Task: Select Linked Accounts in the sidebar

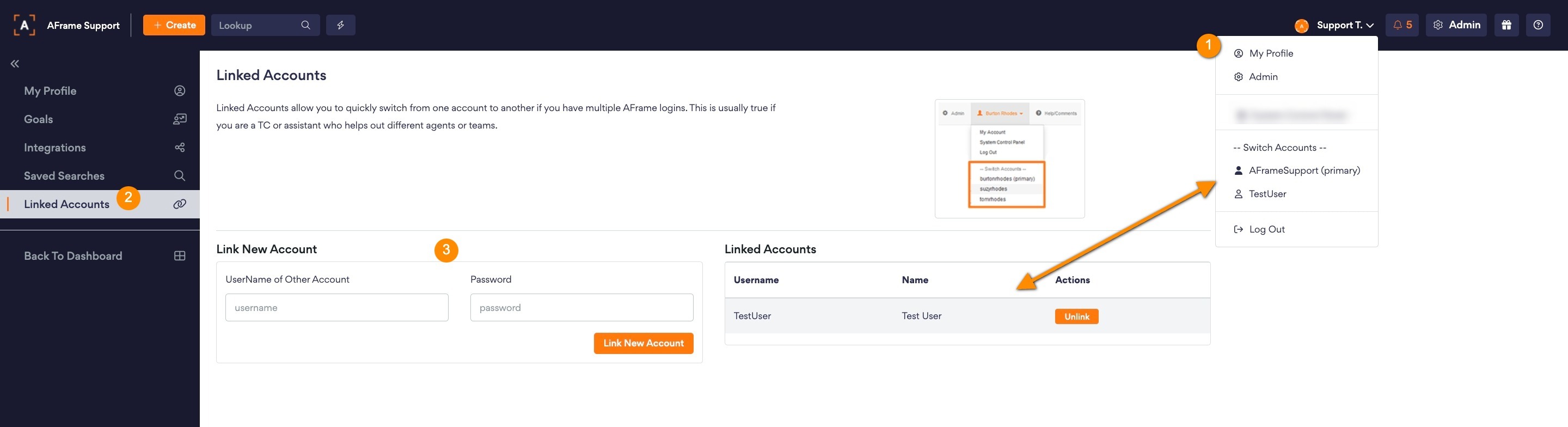Action: [100, 204]
